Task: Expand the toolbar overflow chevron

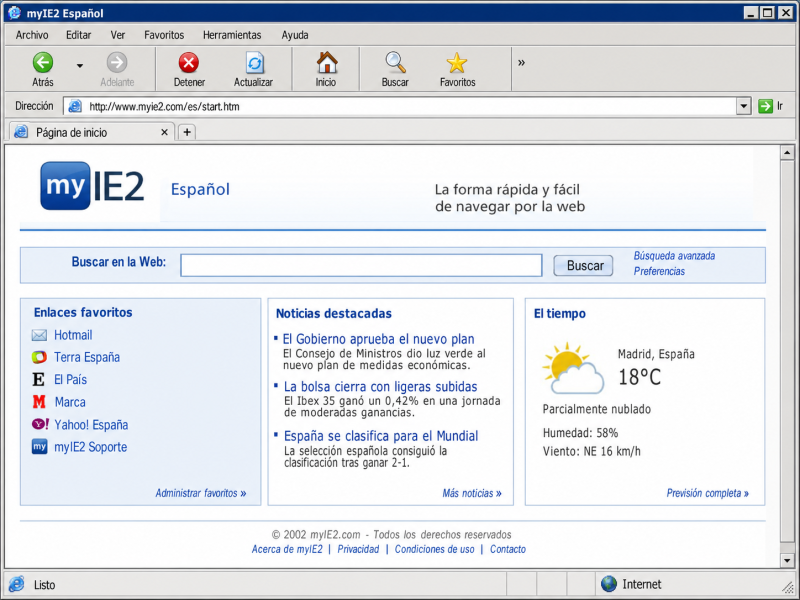Action: coord(521,63)
